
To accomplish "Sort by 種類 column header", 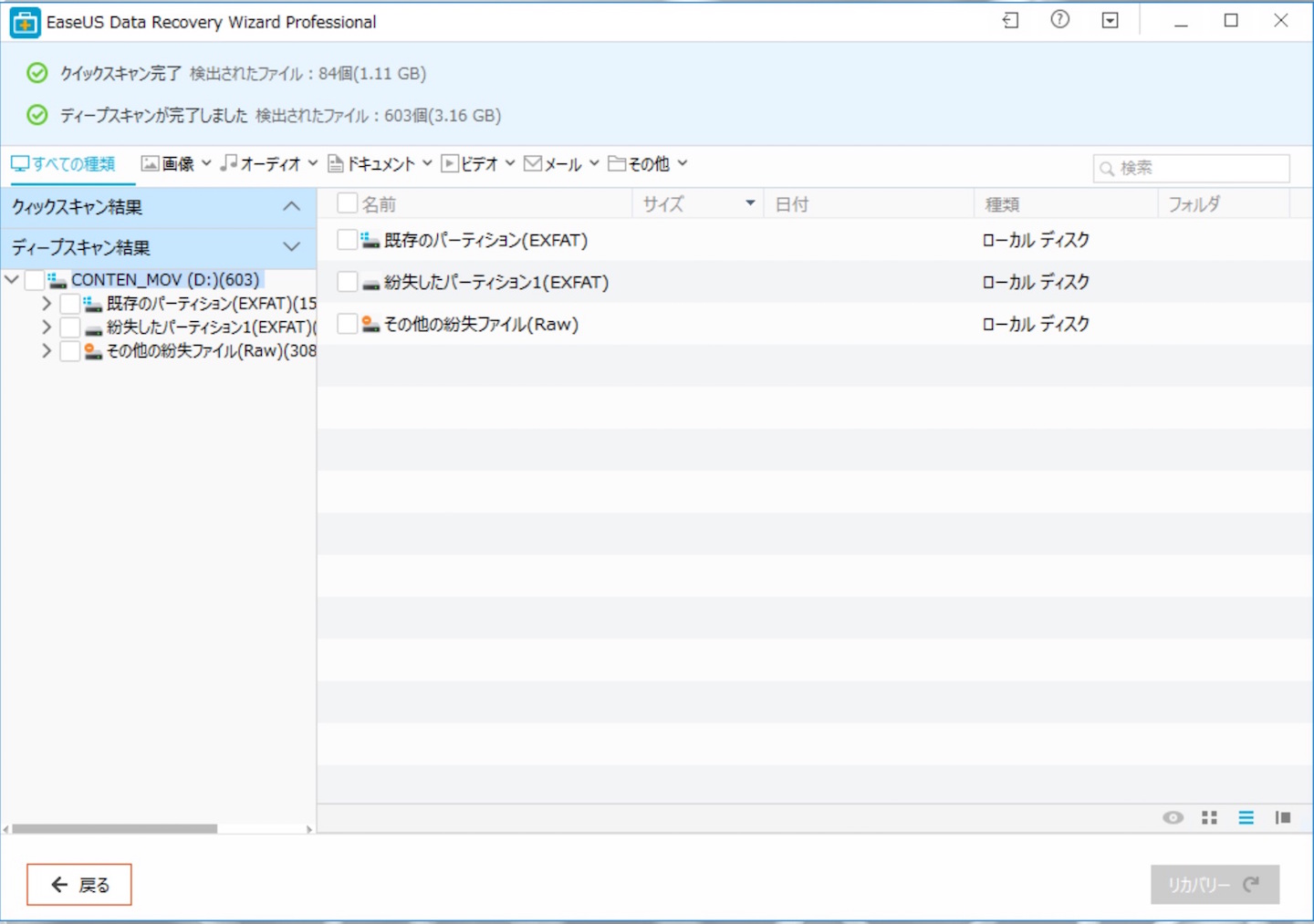I will click(1002, 204).
